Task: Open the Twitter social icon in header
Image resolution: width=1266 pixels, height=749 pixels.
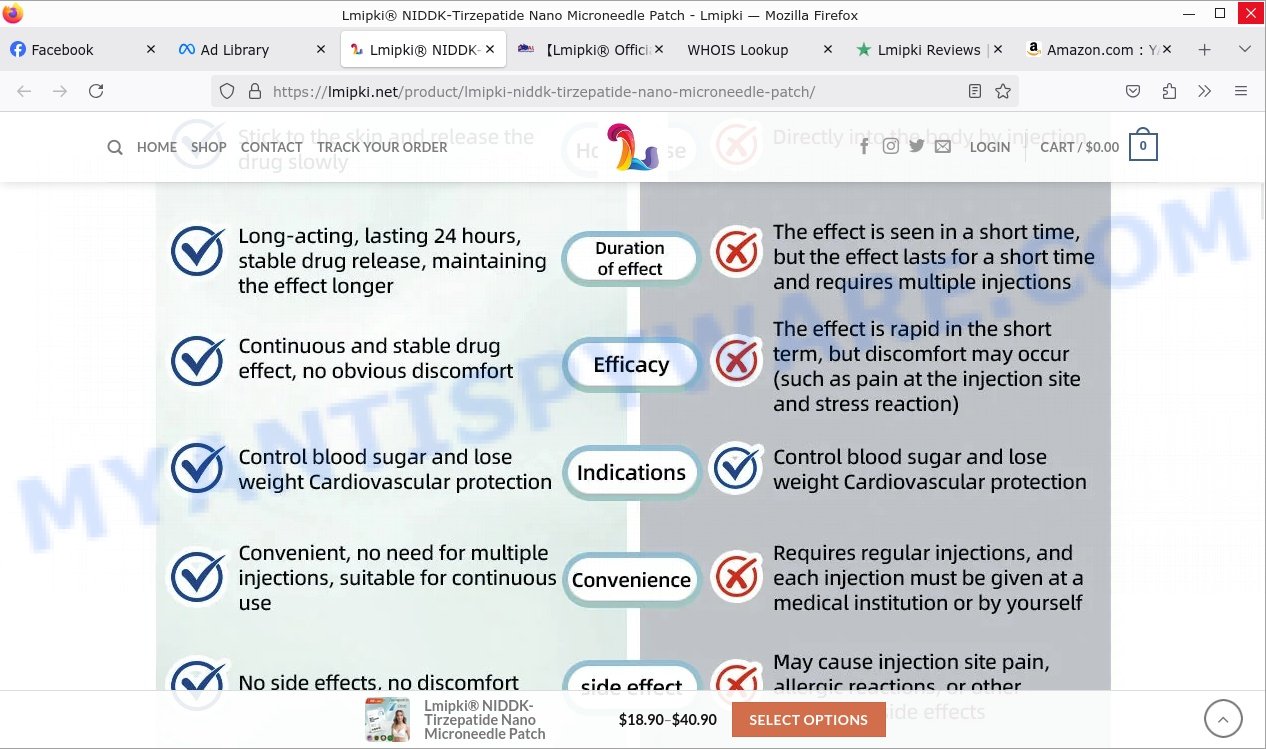Action: tap(917, 147)
